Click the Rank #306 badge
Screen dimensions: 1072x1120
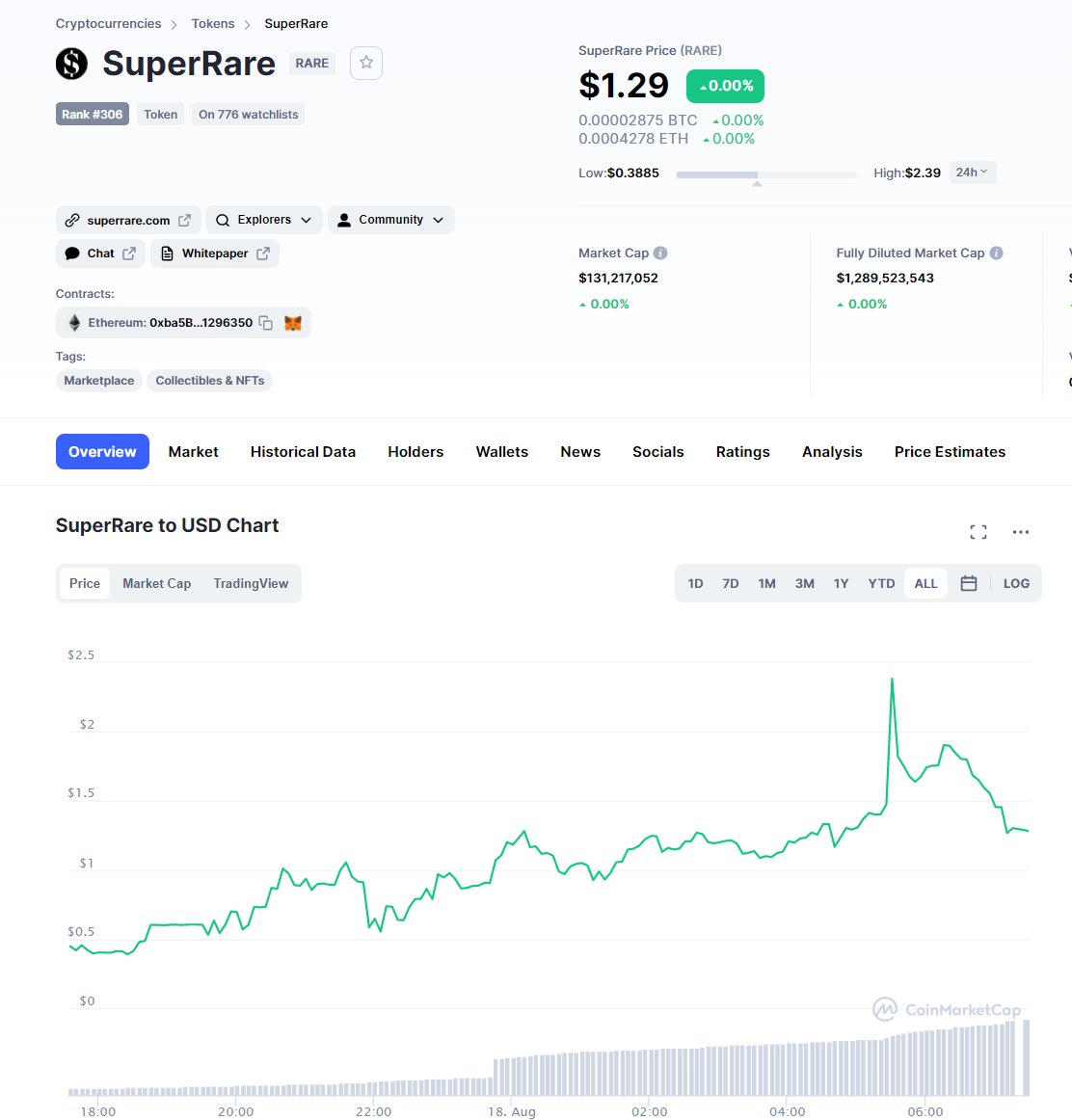point(93,115)
